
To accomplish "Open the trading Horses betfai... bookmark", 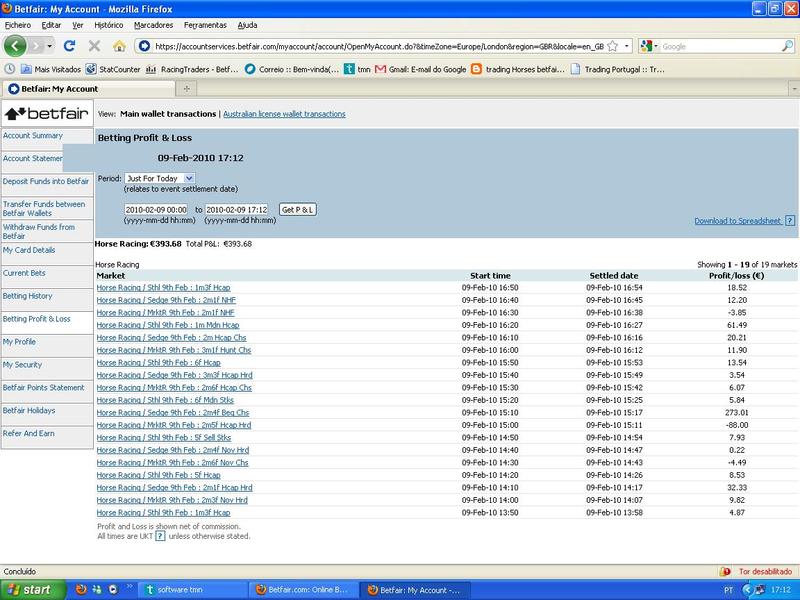I will pyautogui.click(x=518, y=69).
